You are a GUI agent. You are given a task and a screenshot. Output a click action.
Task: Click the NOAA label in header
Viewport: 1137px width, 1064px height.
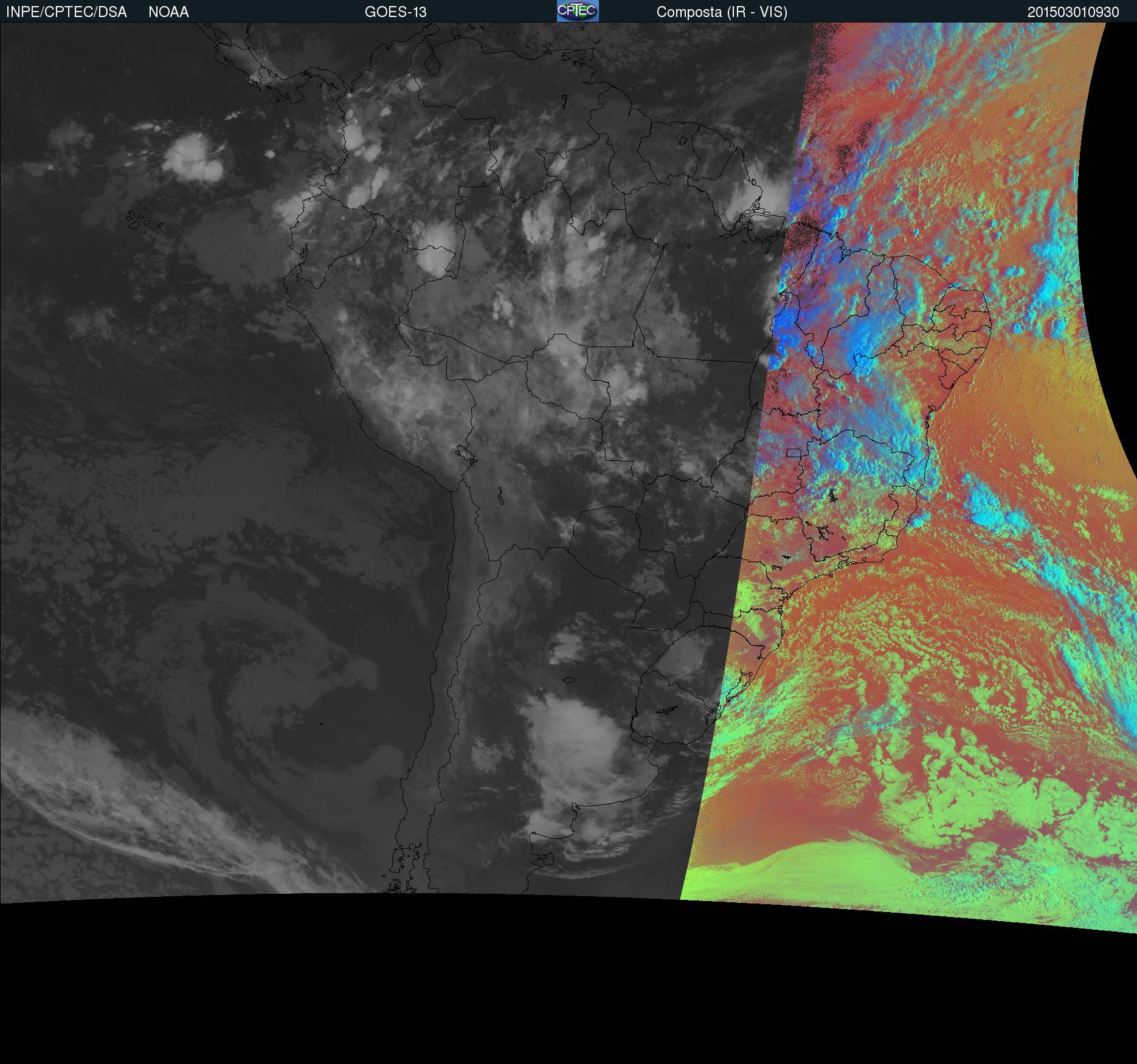168,12
